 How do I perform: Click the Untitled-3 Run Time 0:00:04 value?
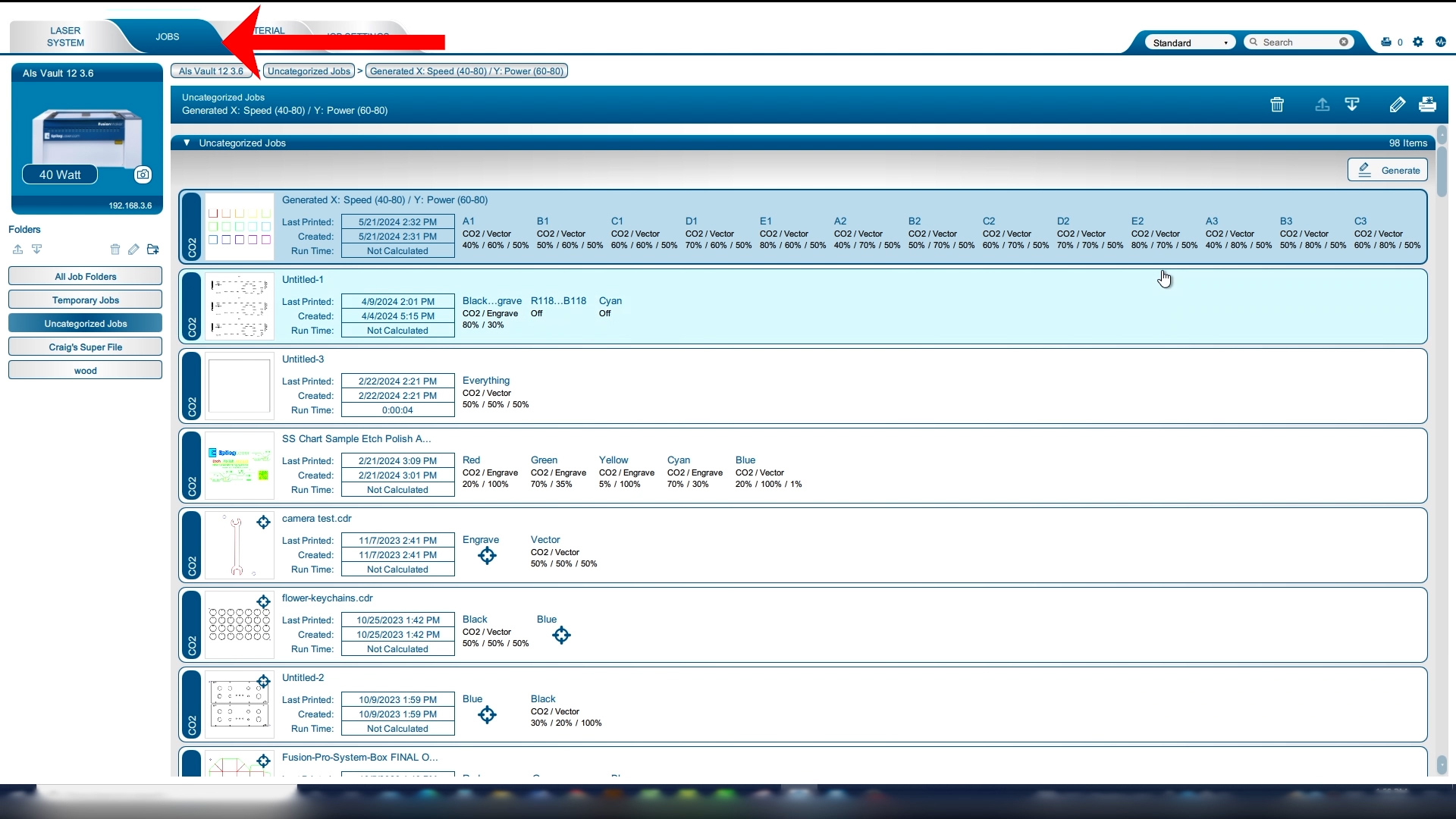(397, 410)
